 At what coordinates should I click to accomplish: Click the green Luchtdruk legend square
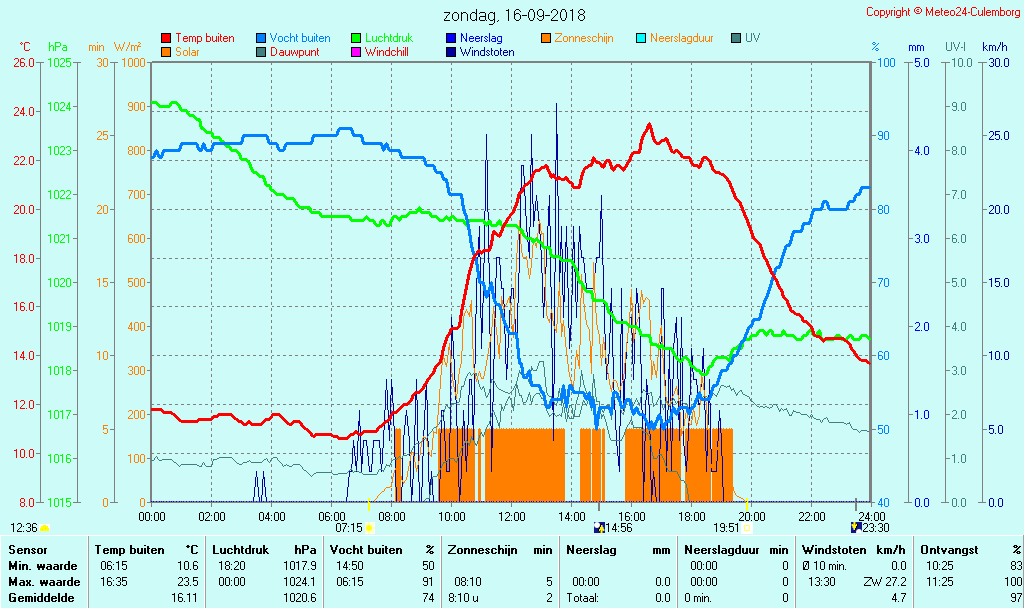pyautogui.click(x=356, y=38)
